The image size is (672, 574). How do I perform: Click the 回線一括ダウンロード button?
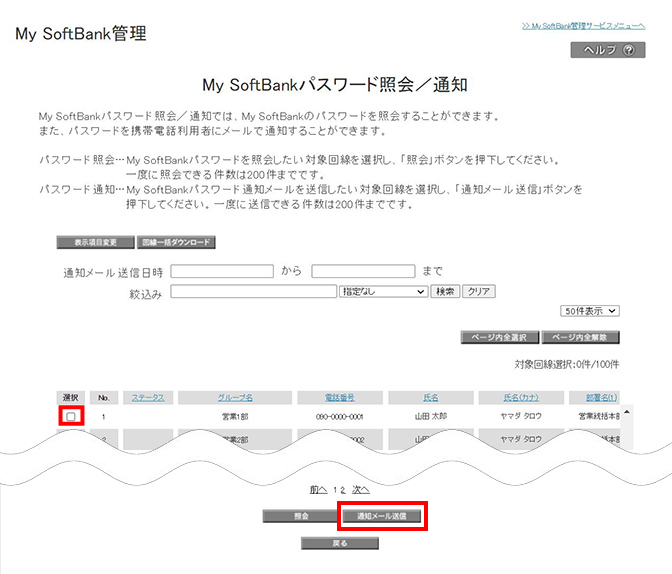pos(176,242)
